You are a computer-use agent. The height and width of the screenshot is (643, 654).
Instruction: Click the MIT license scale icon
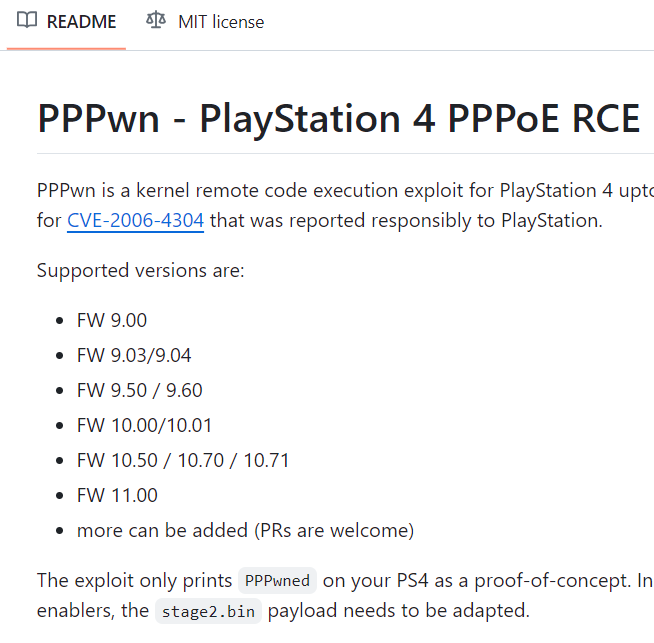coord(156,20)
